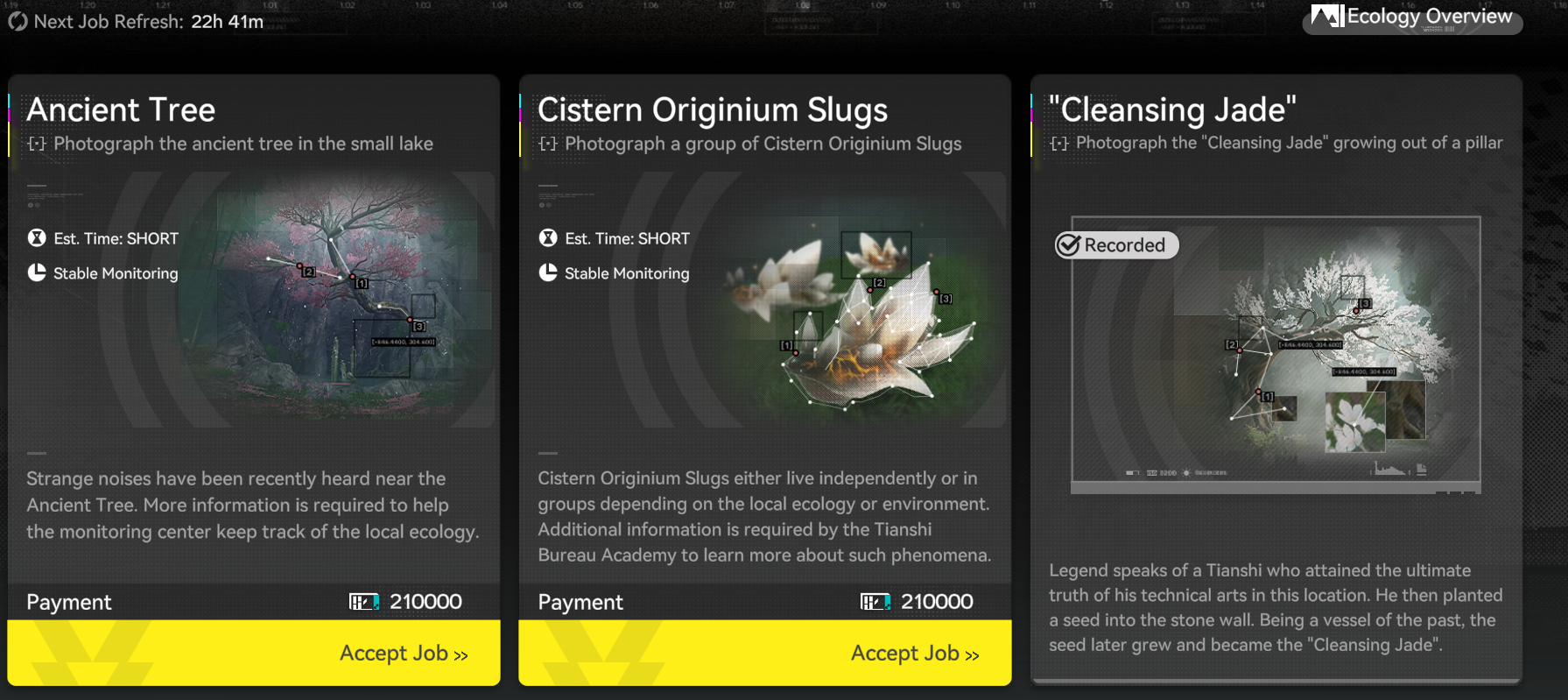Click the bracket icon beside ancient tree objective

(37, 144)
